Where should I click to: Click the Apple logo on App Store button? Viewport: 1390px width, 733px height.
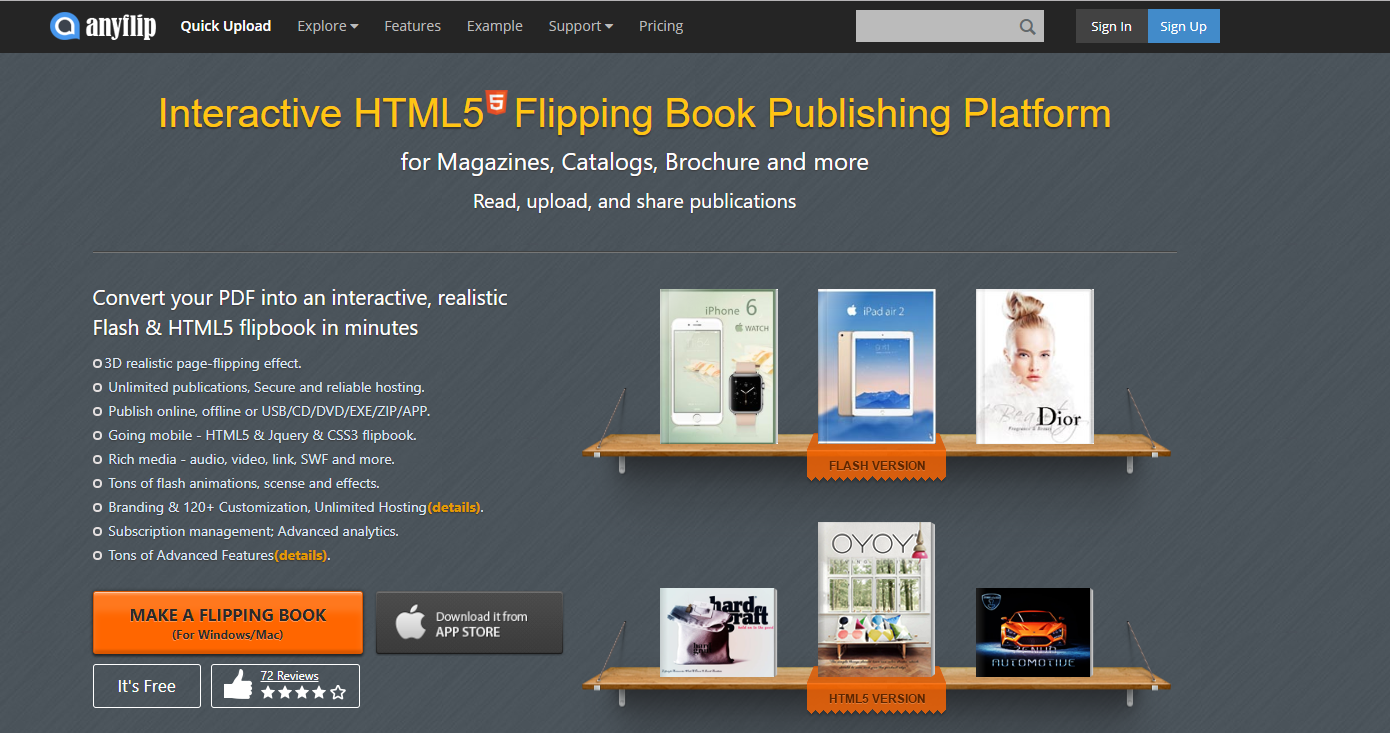click(410, 623)
